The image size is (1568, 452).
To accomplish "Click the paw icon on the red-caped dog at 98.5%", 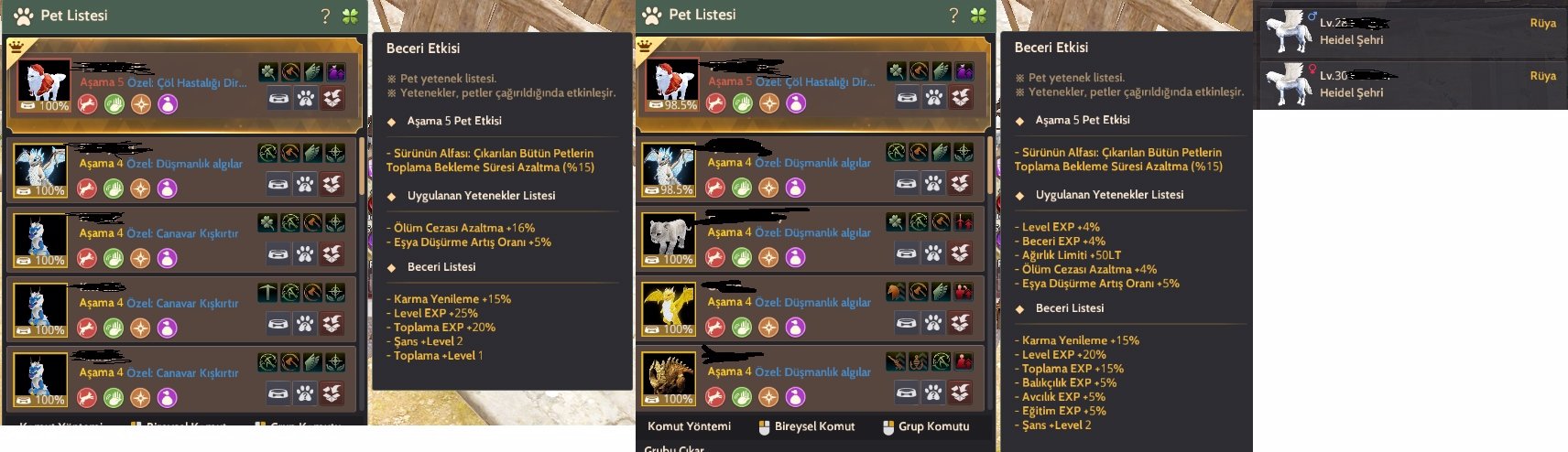I will 933,98.
